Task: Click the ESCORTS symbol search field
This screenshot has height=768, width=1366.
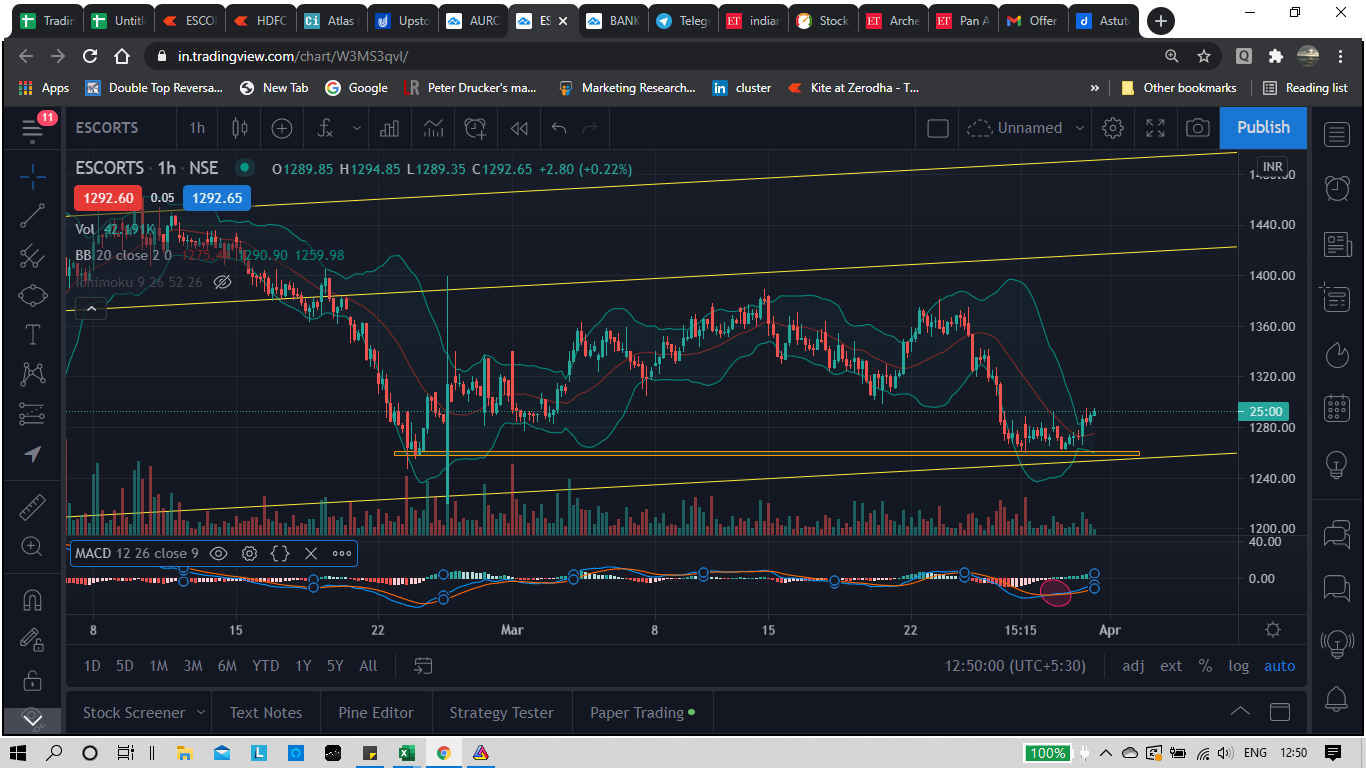Action: coord(107,128)
